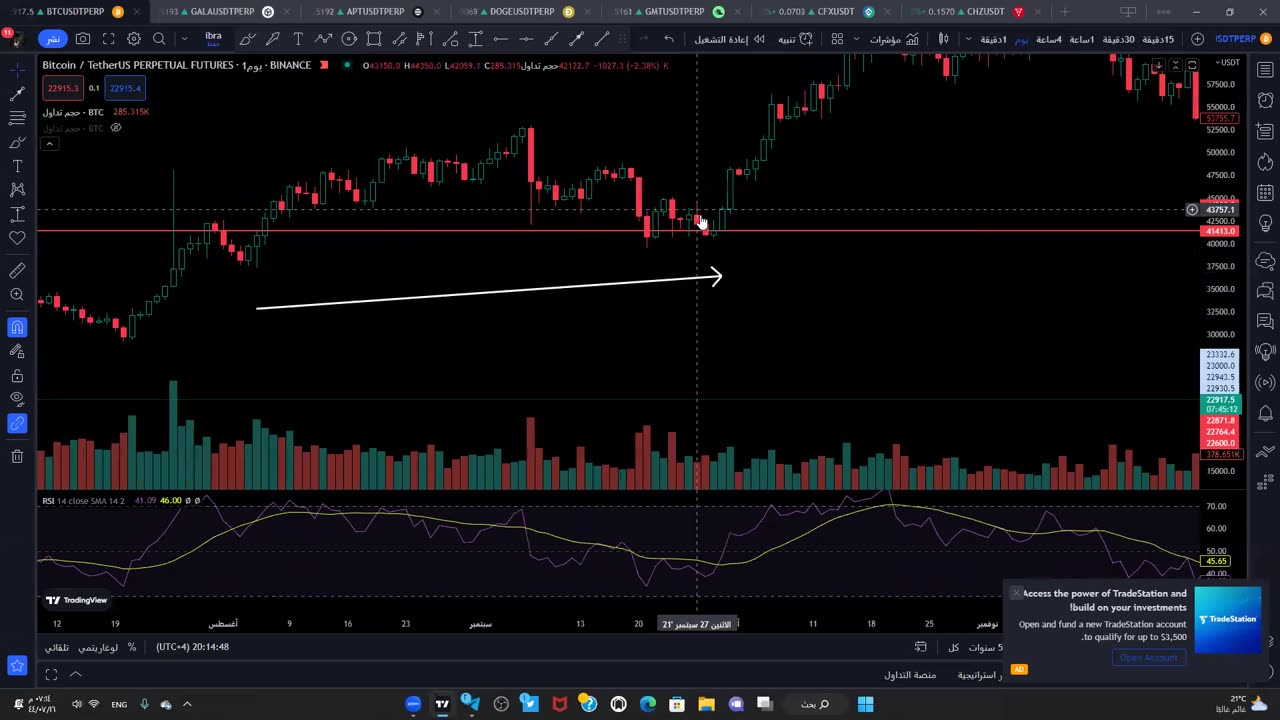
Task: Open the trading panel tab at bottom
Action: (x=910, y=675)
